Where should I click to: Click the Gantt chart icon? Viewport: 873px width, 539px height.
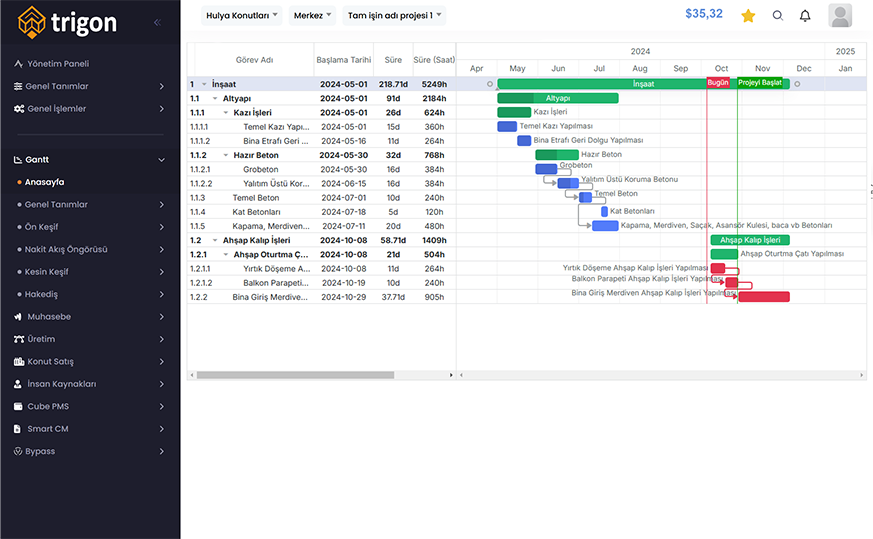click(18, 160)
